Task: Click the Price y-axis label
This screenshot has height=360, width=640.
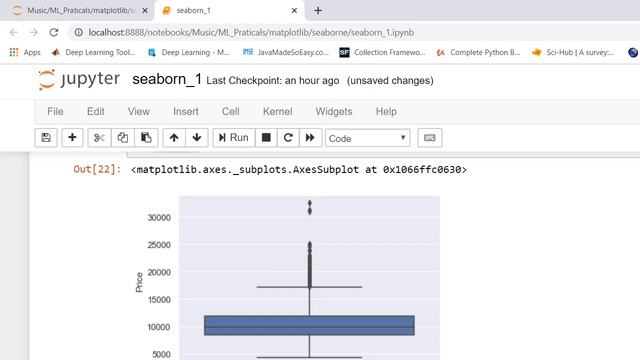Action: coord(139,282)
